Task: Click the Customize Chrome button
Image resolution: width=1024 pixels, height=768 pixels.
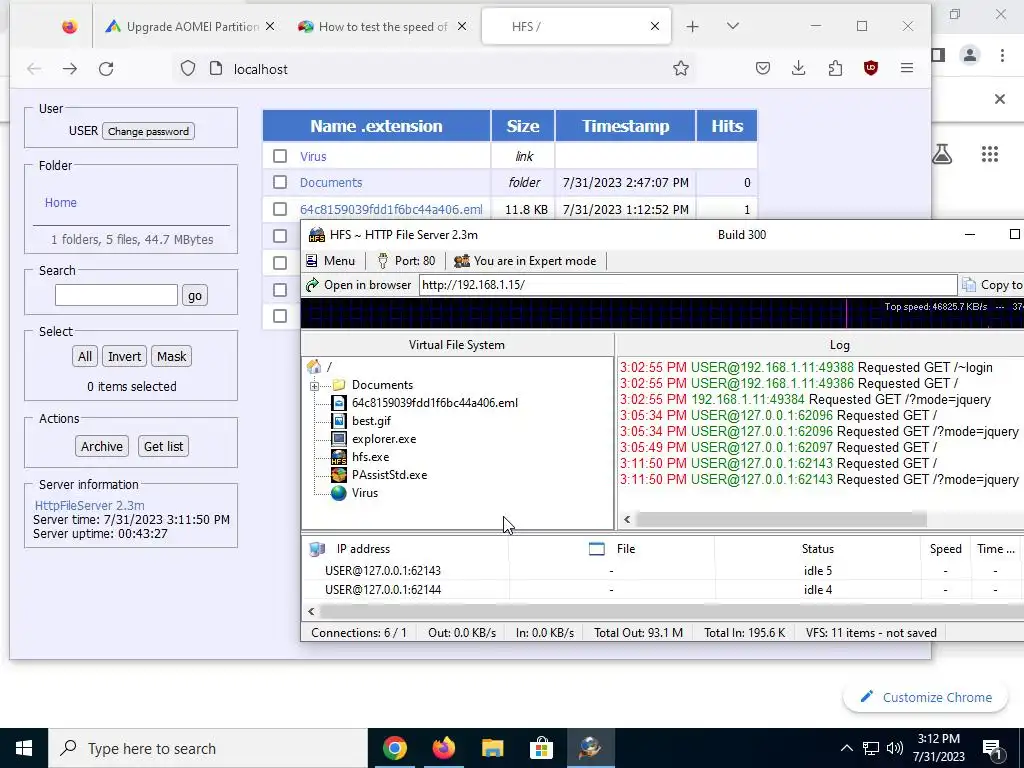Action: pos(926,697)
